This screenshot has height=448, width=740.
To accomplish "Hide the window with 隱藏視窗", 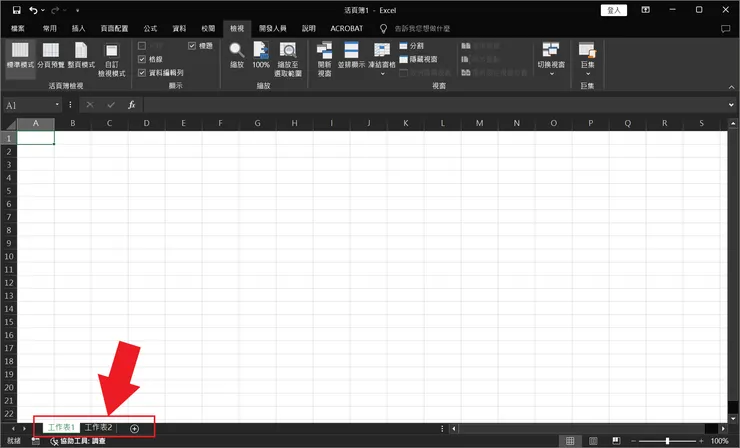I will (x=418, y=59).
